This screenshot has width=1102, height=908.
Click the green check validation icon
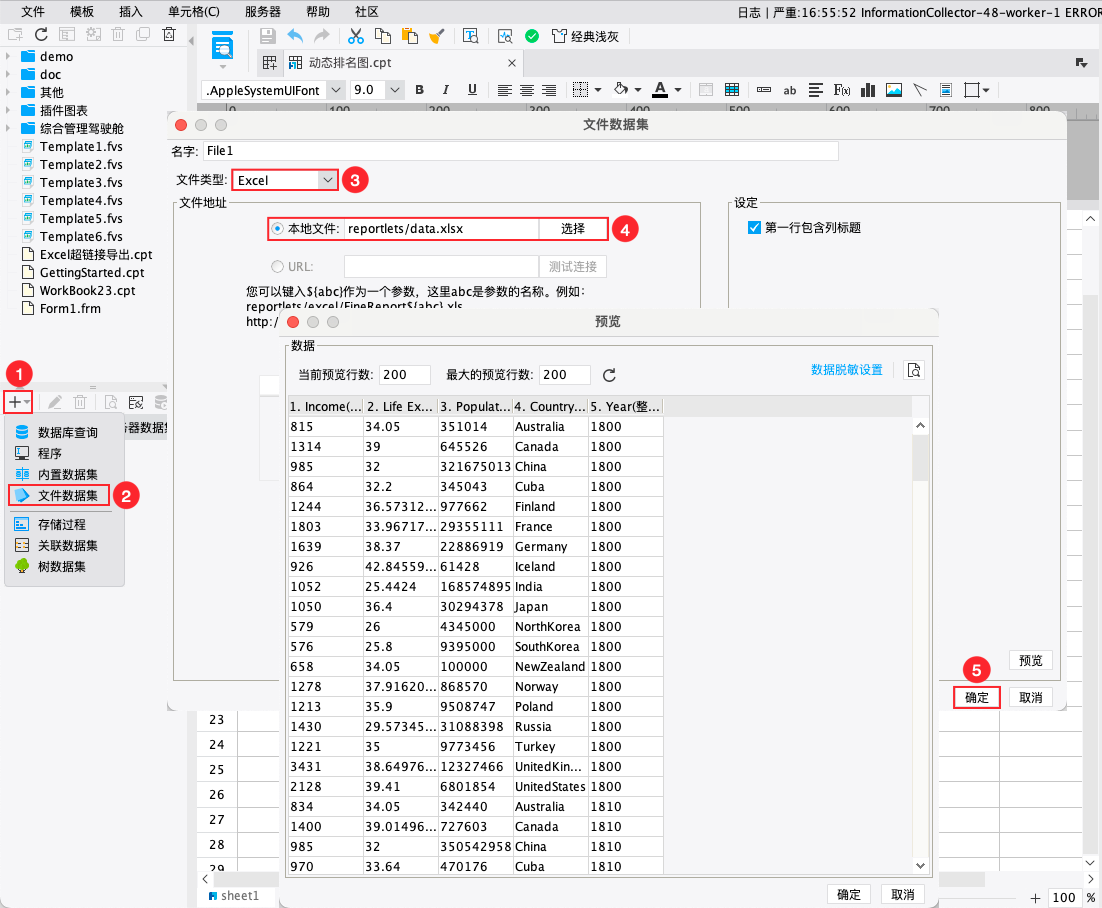[x=532, y=37]
